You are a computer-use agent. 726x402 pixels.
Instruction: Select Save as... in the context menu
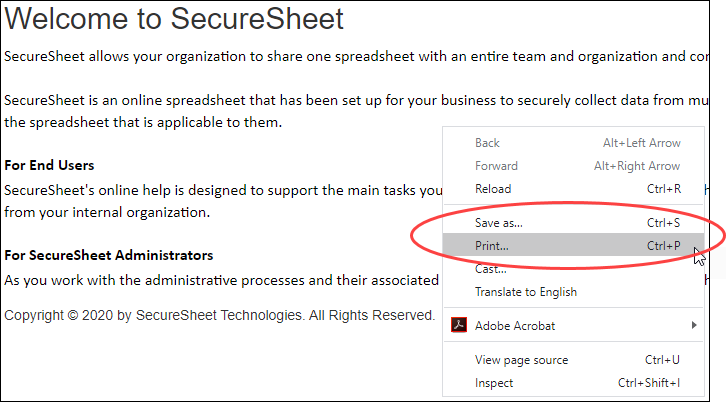498,222
